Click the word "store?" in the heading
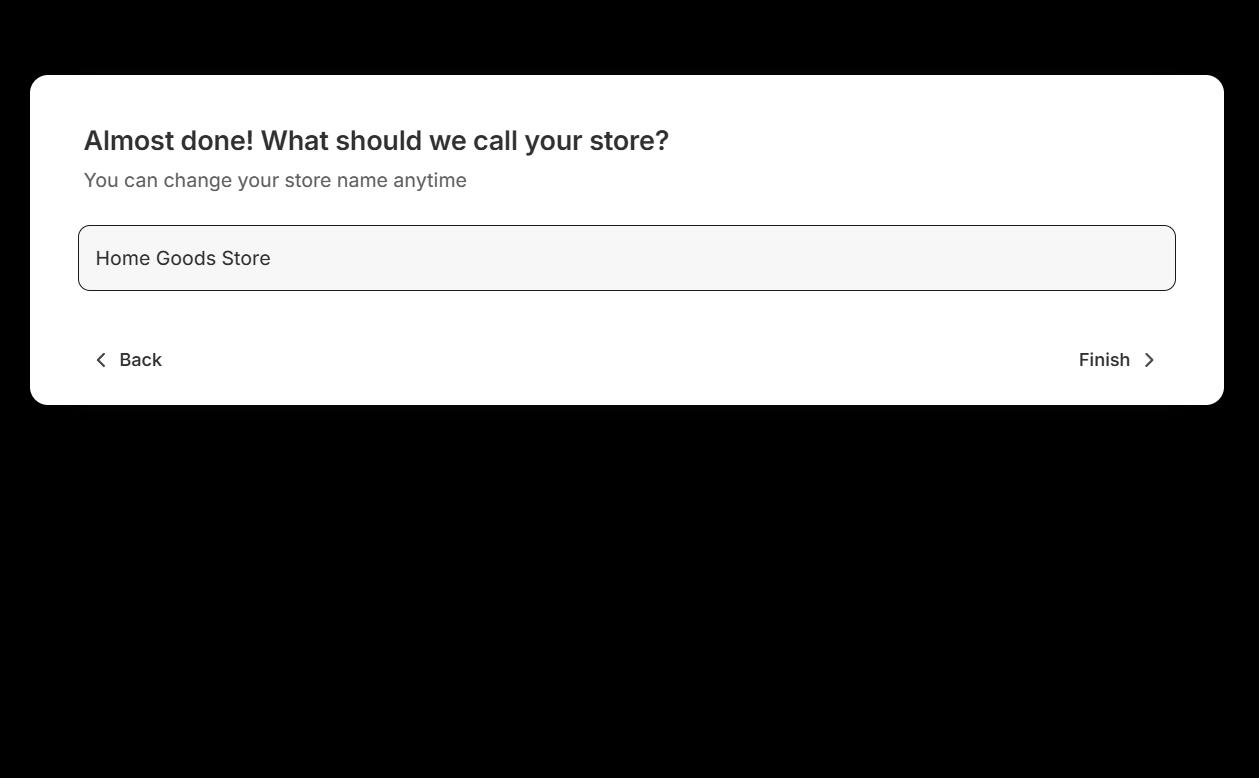 629,141
